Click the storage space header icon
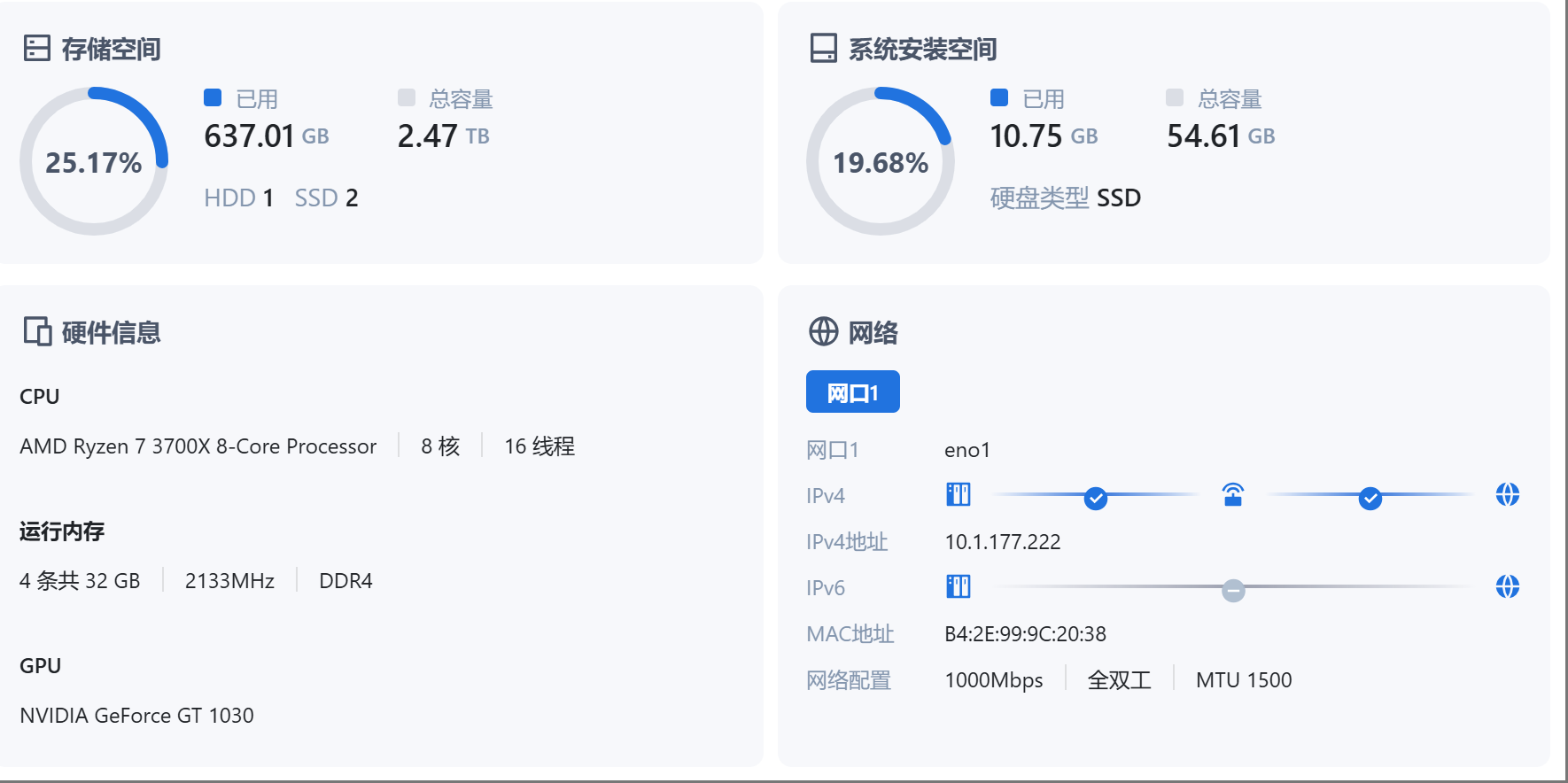Screen dimensions: 1568x783 pos(36,49)
